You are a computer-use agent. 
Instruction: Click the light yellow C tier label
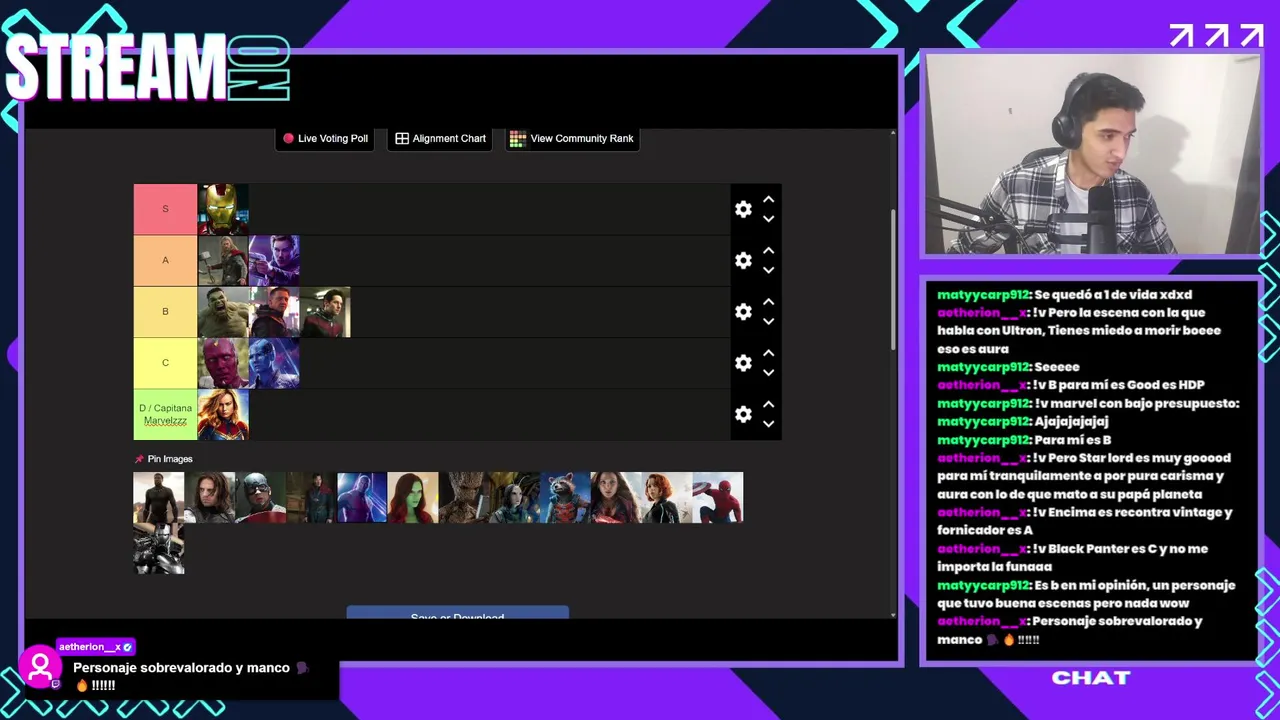(x=165, y=362)
